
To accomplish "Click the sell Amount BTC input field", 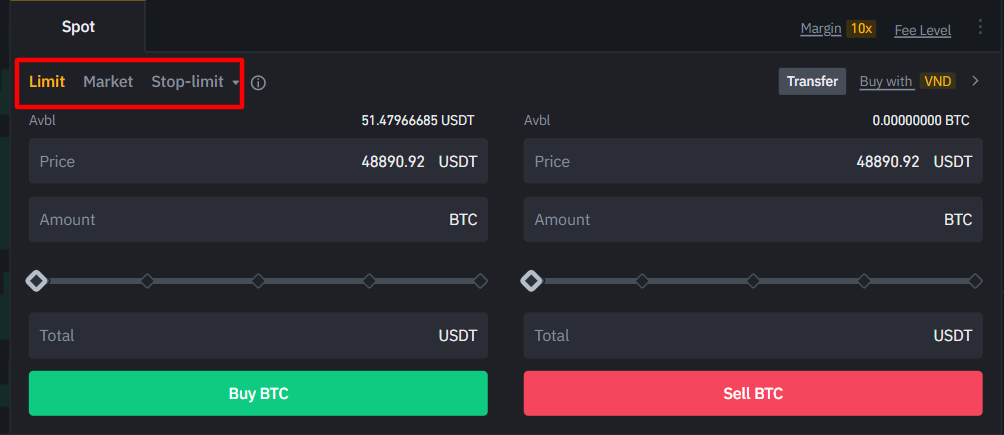I will [753, 219].
